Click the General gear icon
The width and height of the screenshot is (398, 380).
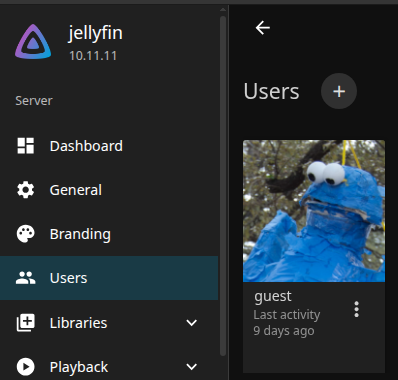pyautogui.click(x=26, y=190)
